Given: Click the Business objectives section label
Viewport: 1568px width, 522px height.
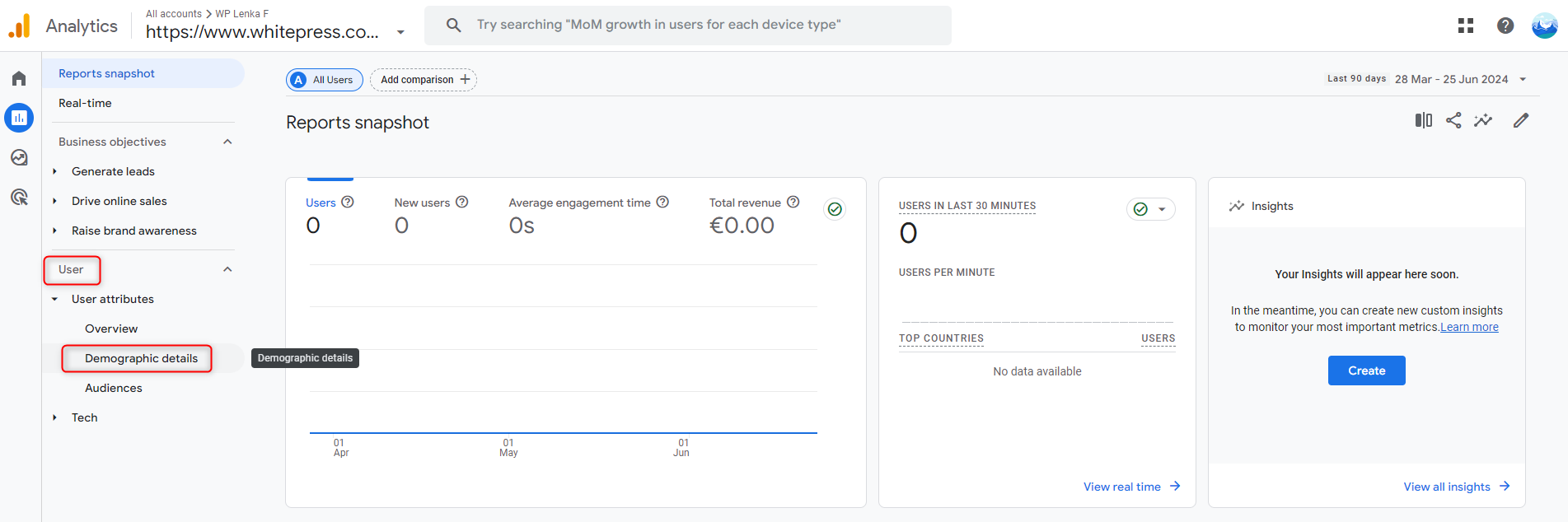Looking at the screenshot, I should point(112,142).
